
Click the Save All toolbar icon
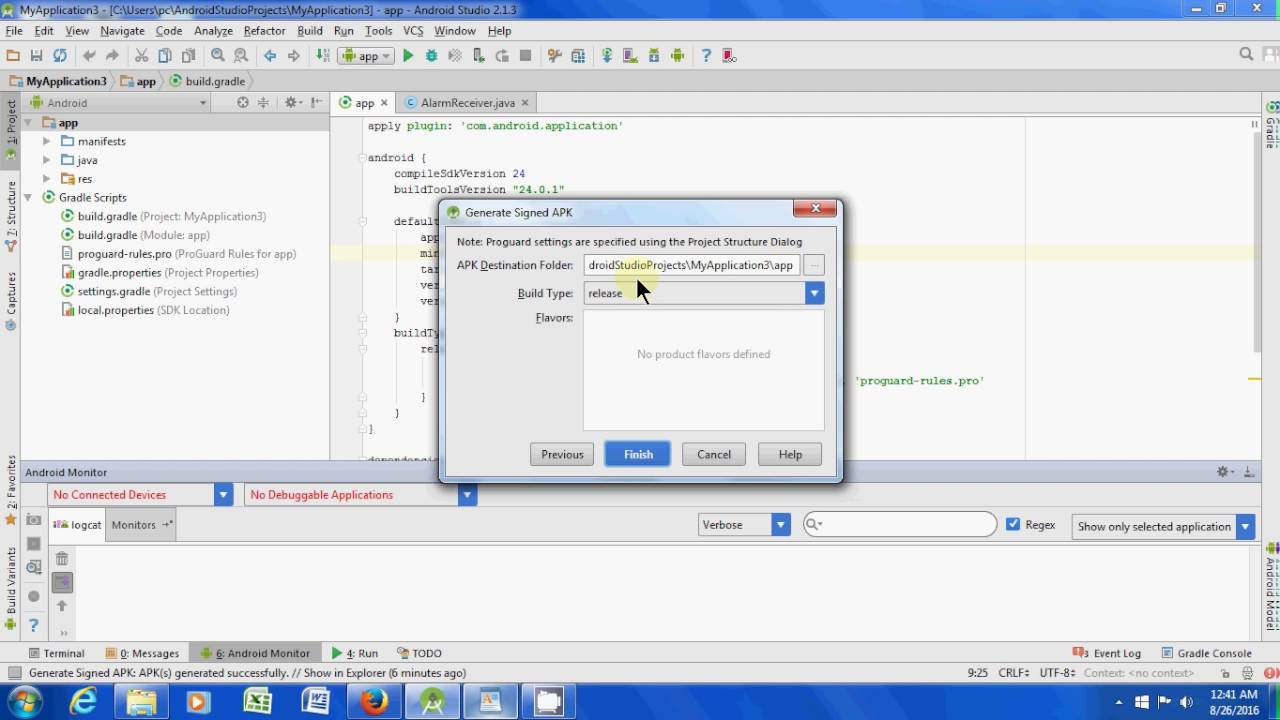click(36, 56)
